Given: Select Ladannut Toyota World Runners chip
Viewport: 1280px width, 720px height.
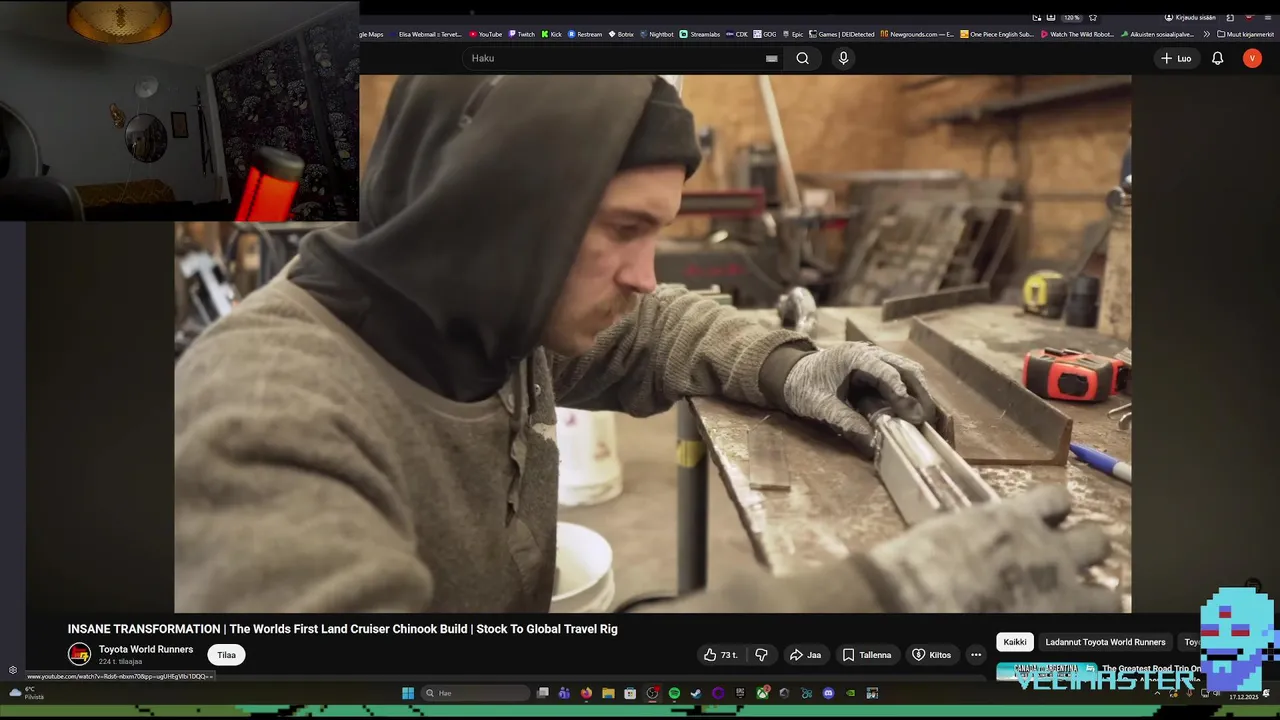Looking at the screenshot, I should click(x=1105, y=642).
